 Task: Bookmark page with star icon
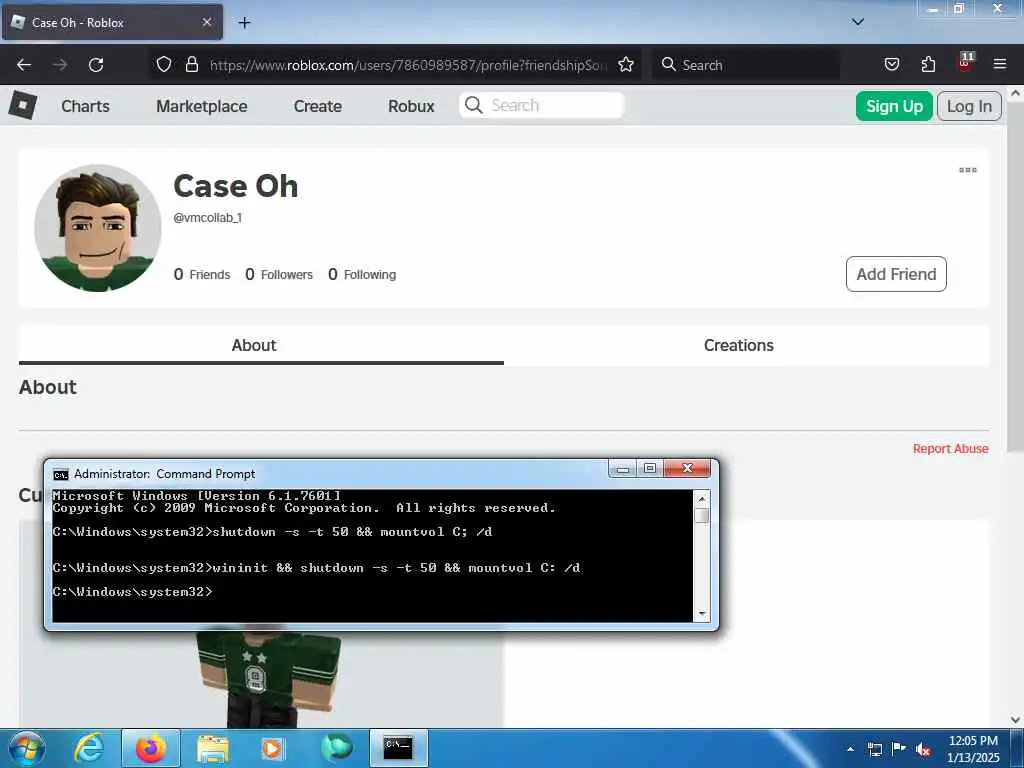click(626, 64)
